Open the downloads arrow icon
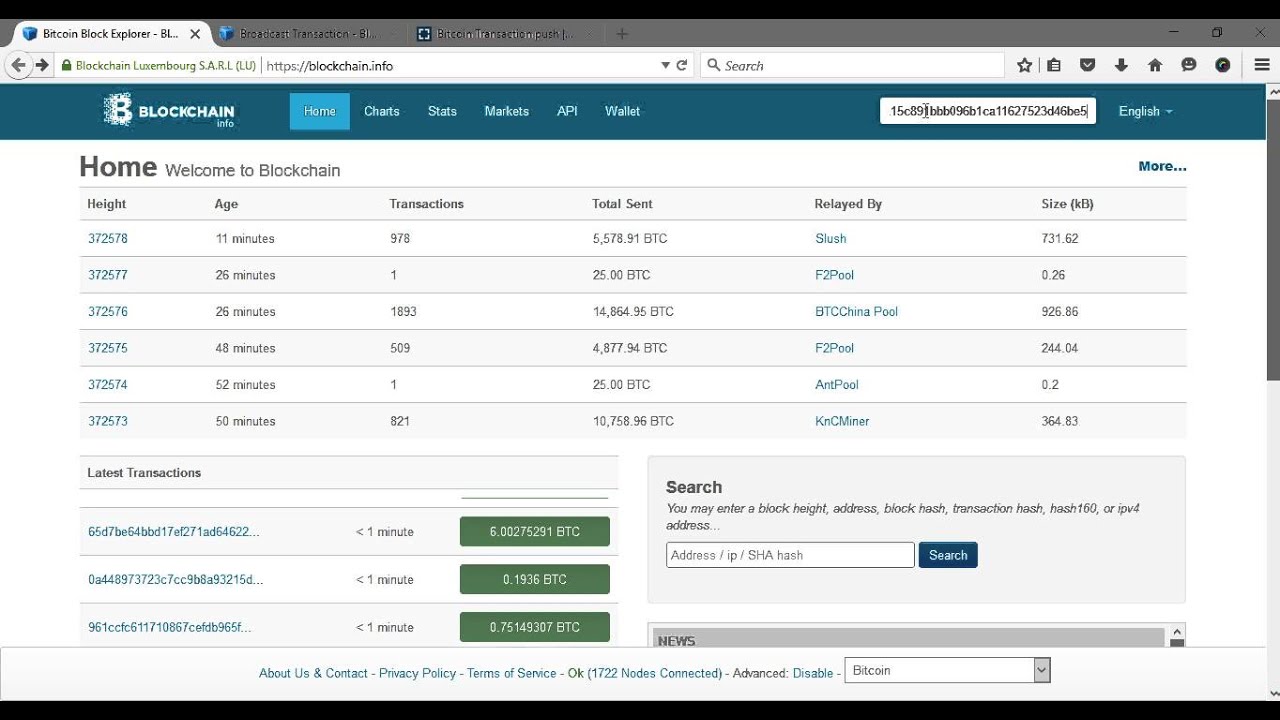Image resolution: width=1280 pixels, height=720 pixels. [x=1121, y=65]
